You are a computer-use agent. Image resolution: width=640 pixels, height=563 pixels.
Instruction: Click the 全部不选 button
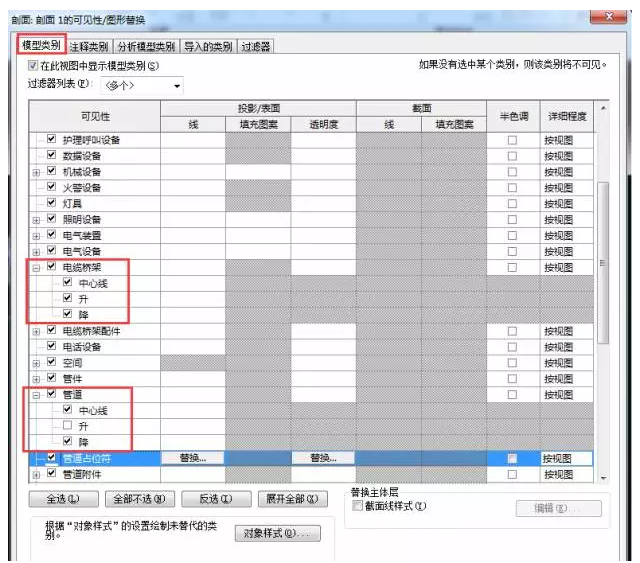tap(140, 499)
